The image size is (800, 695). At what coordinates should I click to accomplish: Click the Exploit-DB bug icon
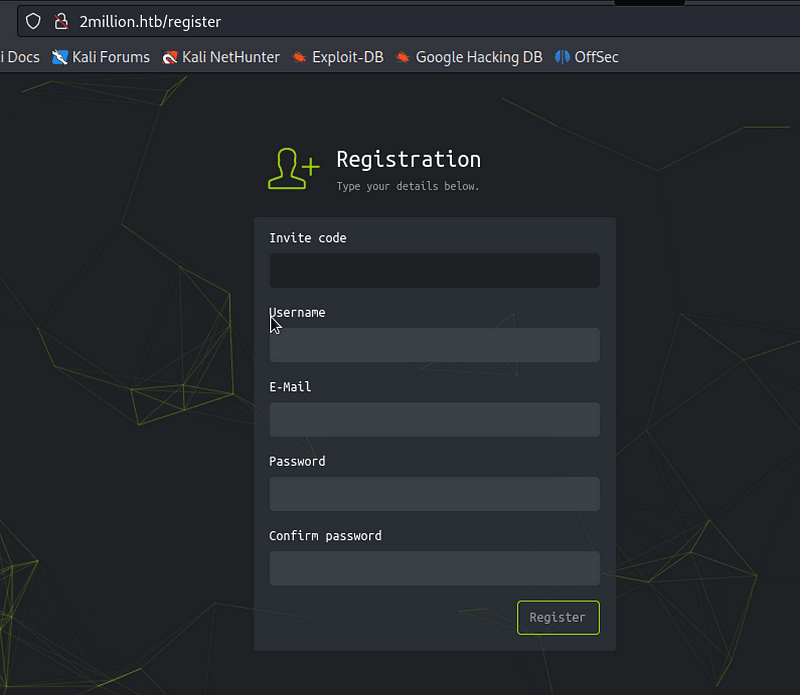tap(299, 57)
